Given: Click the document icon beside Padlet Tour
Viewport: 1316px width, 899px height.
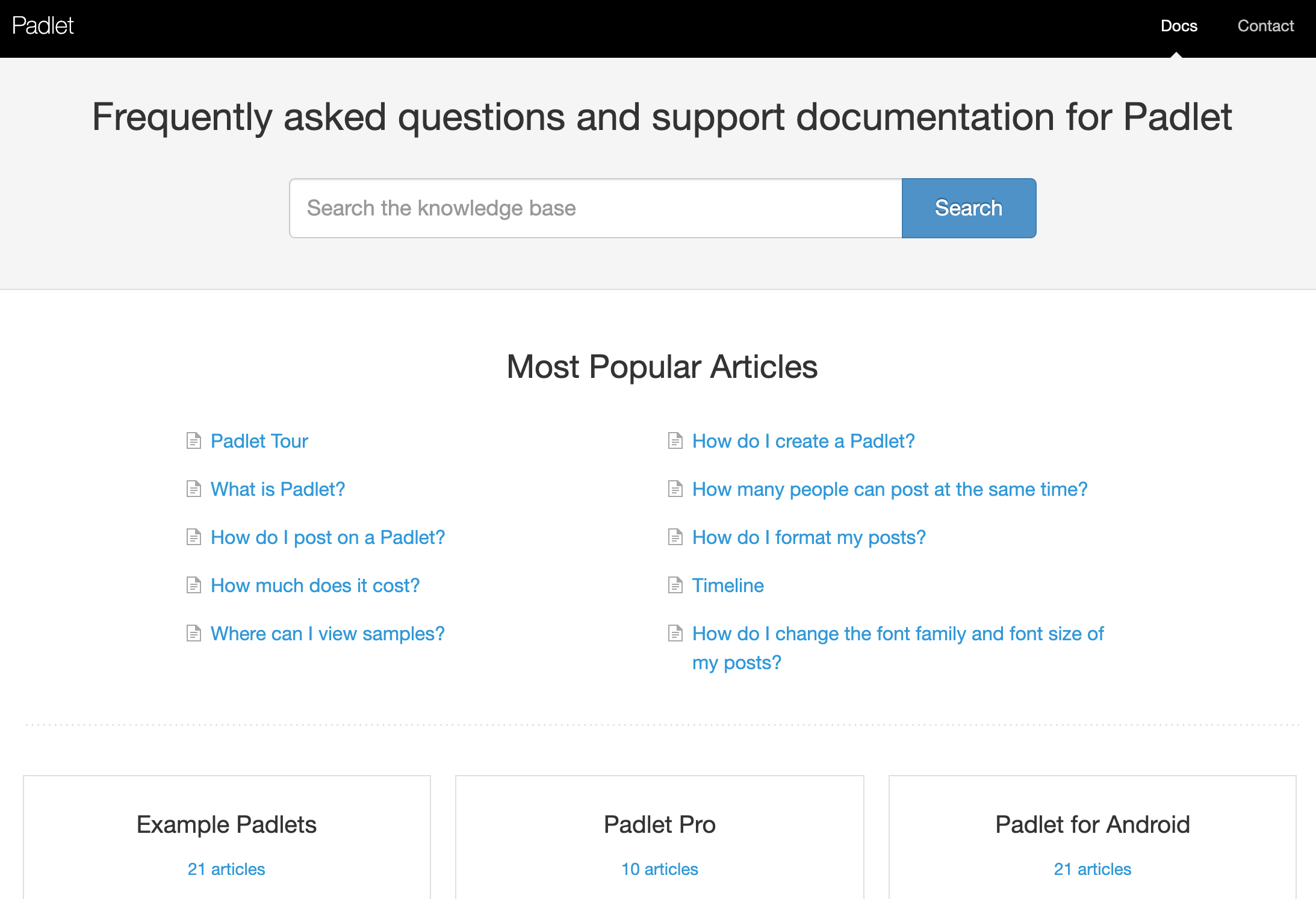Looking at the screenshot, I should click(x=193, y=441).
